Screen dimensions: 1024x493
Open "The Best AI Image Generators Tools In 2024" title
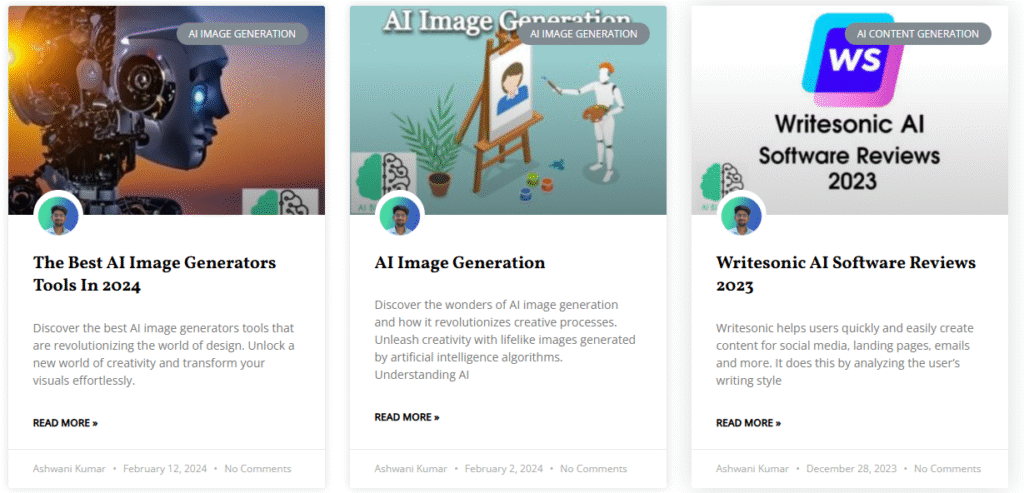(x=153, y=274)
